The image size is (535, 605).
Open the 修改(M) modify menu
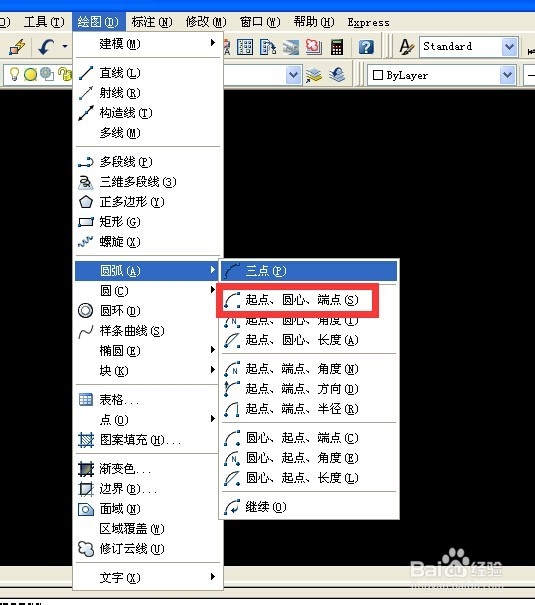coord(206,22)
